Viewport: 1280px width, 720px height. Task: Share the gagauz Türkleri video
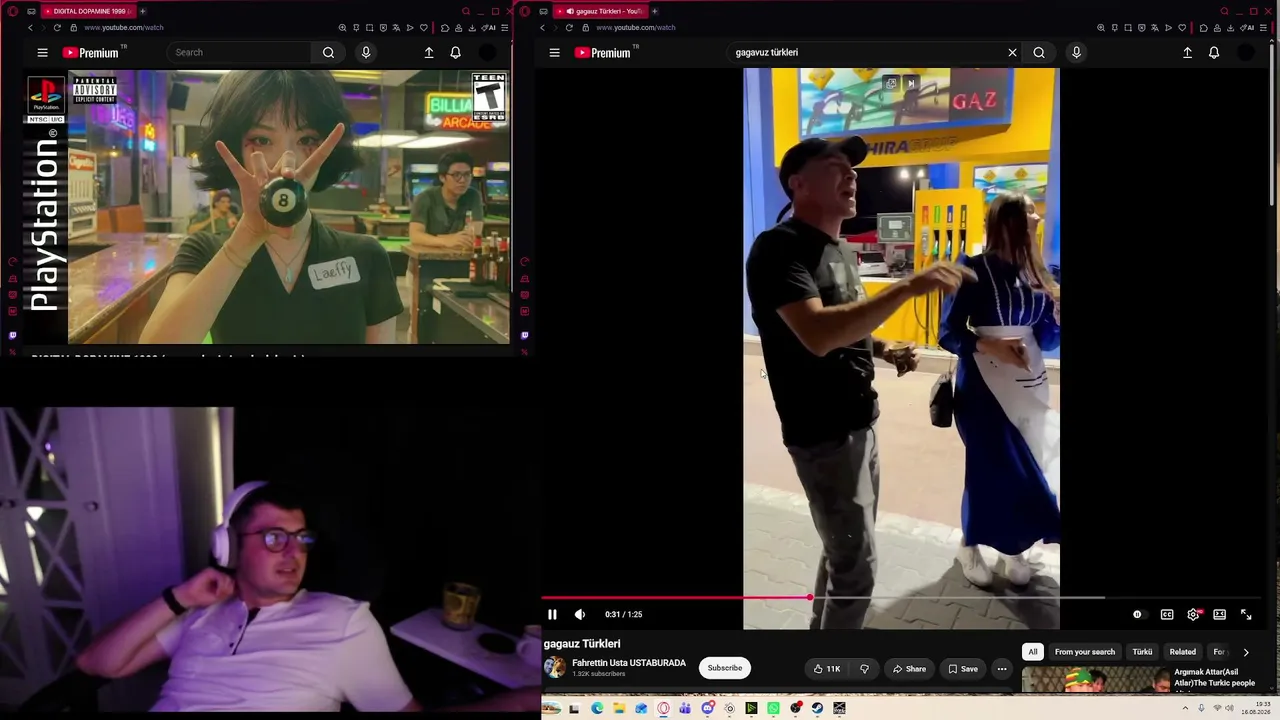[x=909, y=669]
